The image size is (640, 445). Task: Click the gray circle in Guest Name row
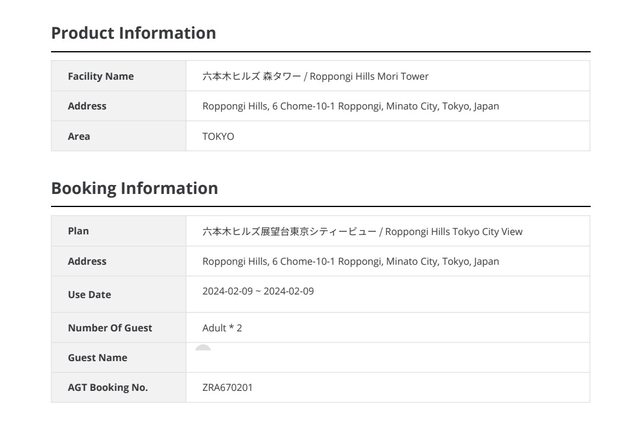(203, 349)
